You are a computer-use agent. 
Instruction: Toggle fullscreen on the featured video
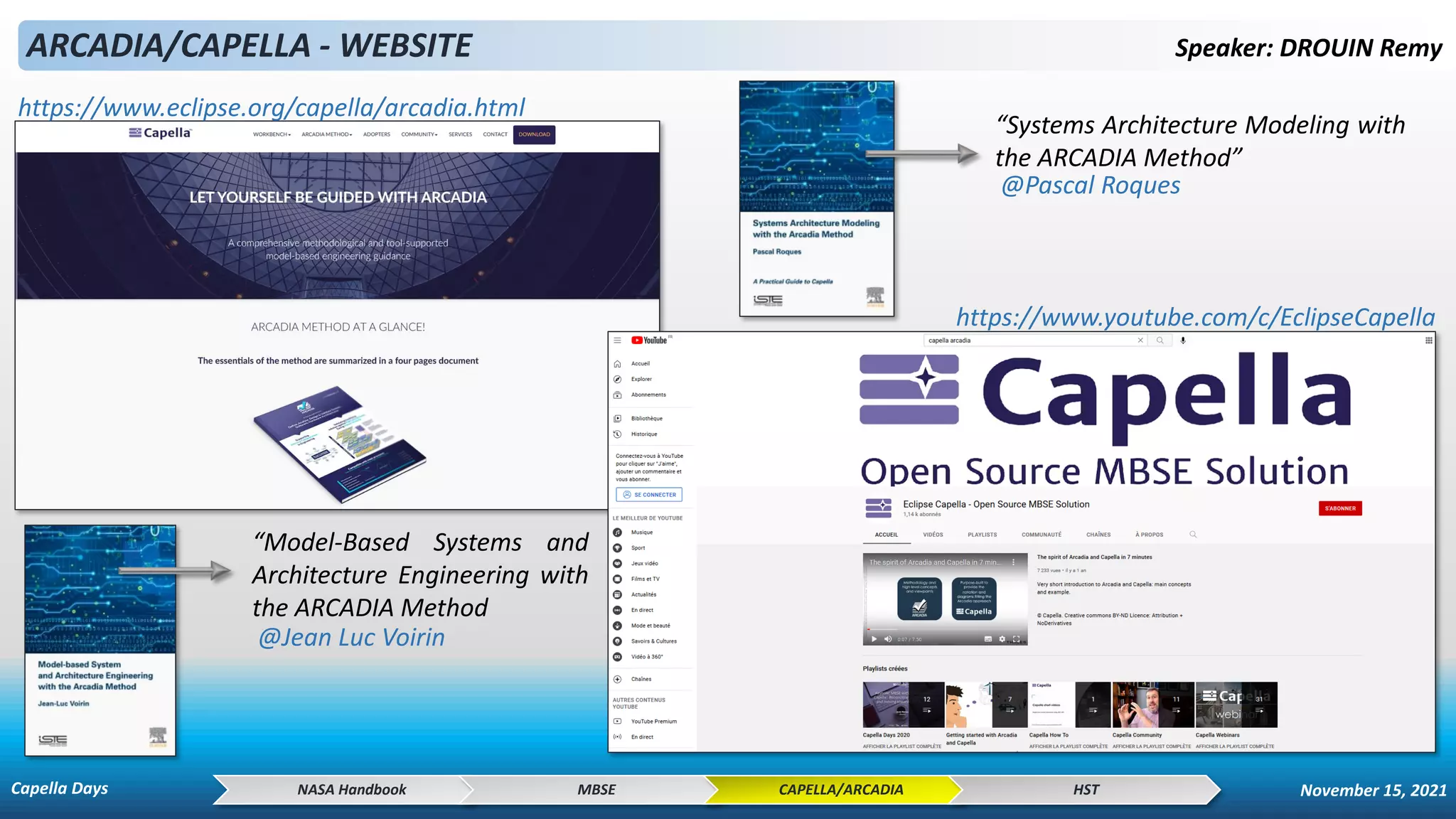[1016, 639]
